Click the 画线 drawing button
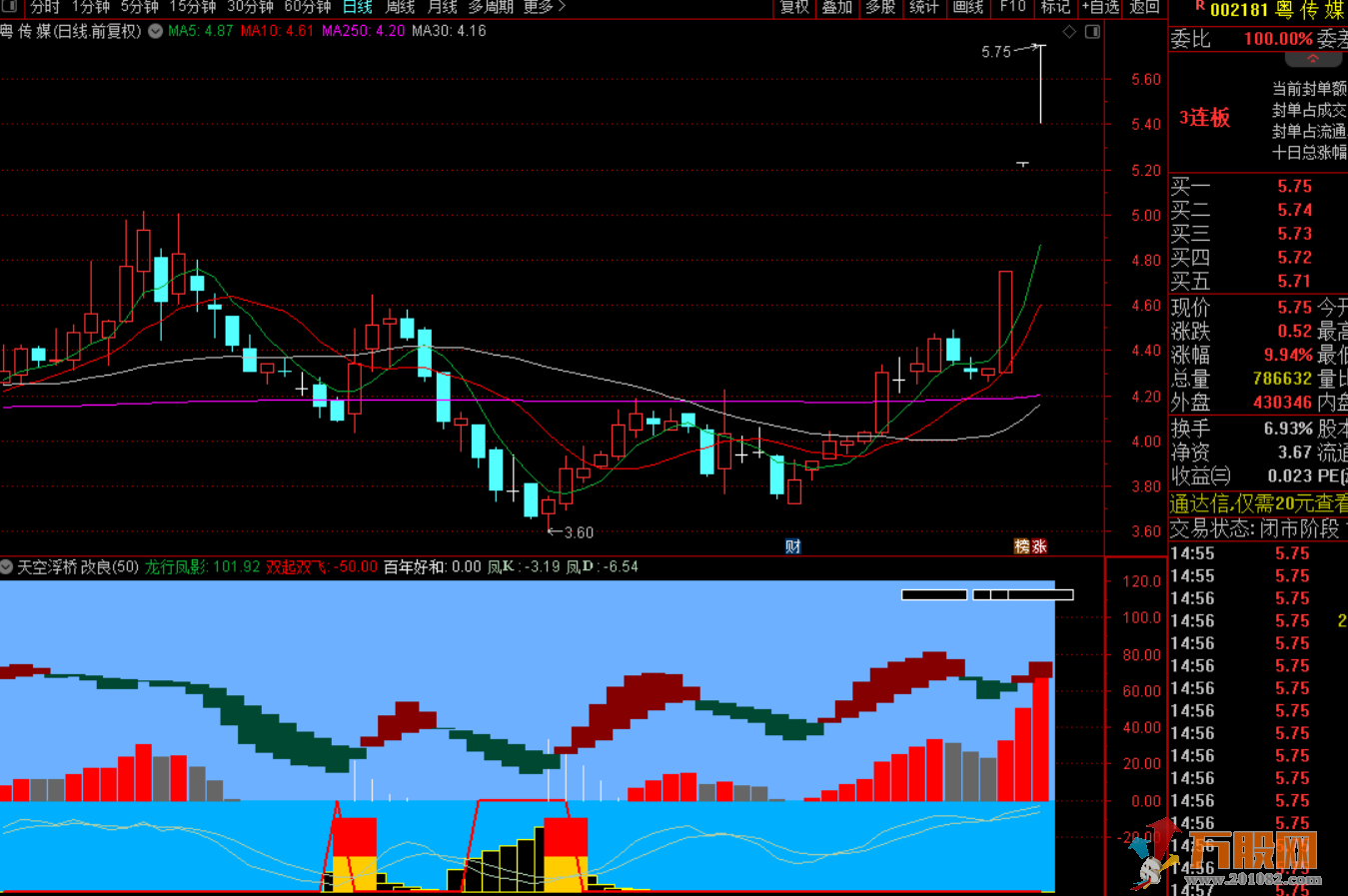Screen dimensions: 1348x896 pos(968,7)
